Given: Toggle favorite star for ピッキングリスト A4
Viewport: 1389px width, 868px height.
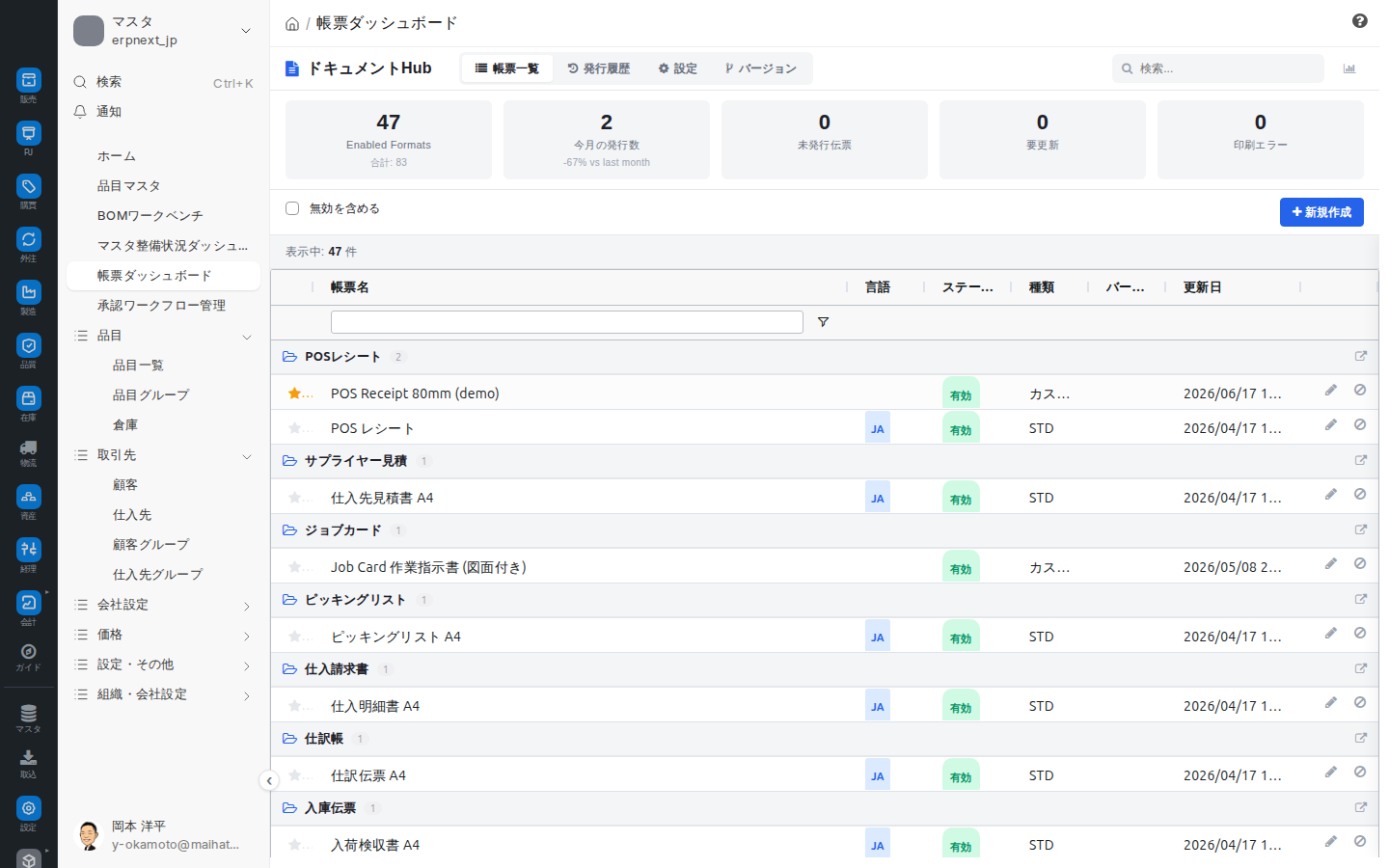Looking at the screenshot, I should [294, 636].
